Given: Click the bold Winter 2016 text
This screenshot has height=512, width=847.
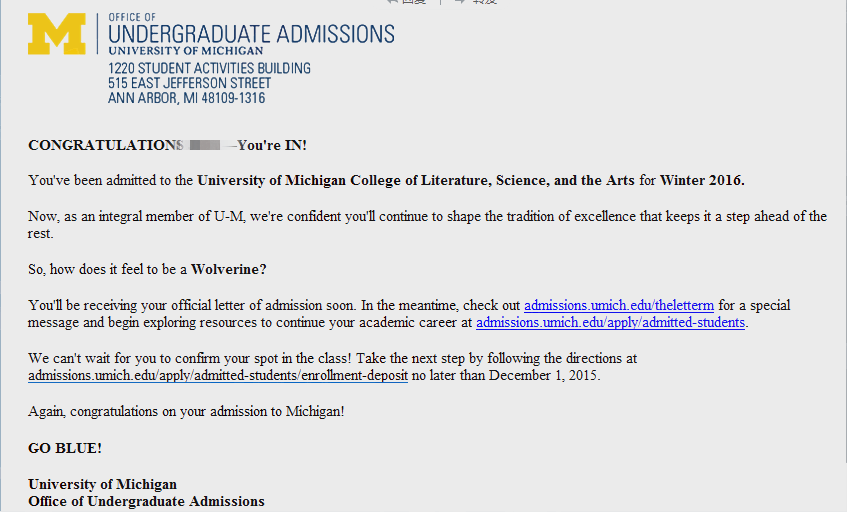Looking at the screenshot, I should click(x=702, y=180).
